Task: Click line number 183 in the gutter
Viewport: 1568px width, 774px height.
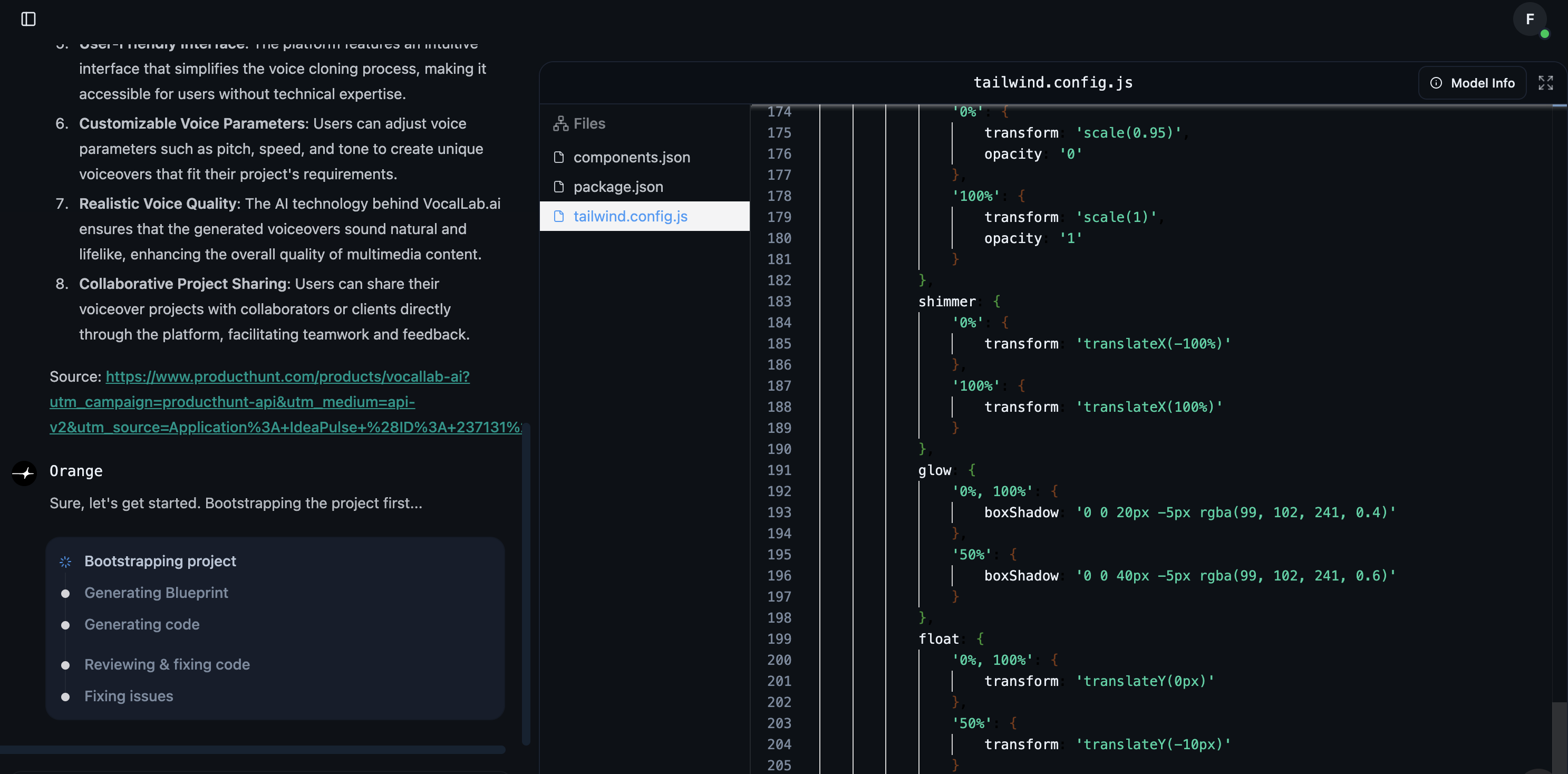Action: click(779, 302)
